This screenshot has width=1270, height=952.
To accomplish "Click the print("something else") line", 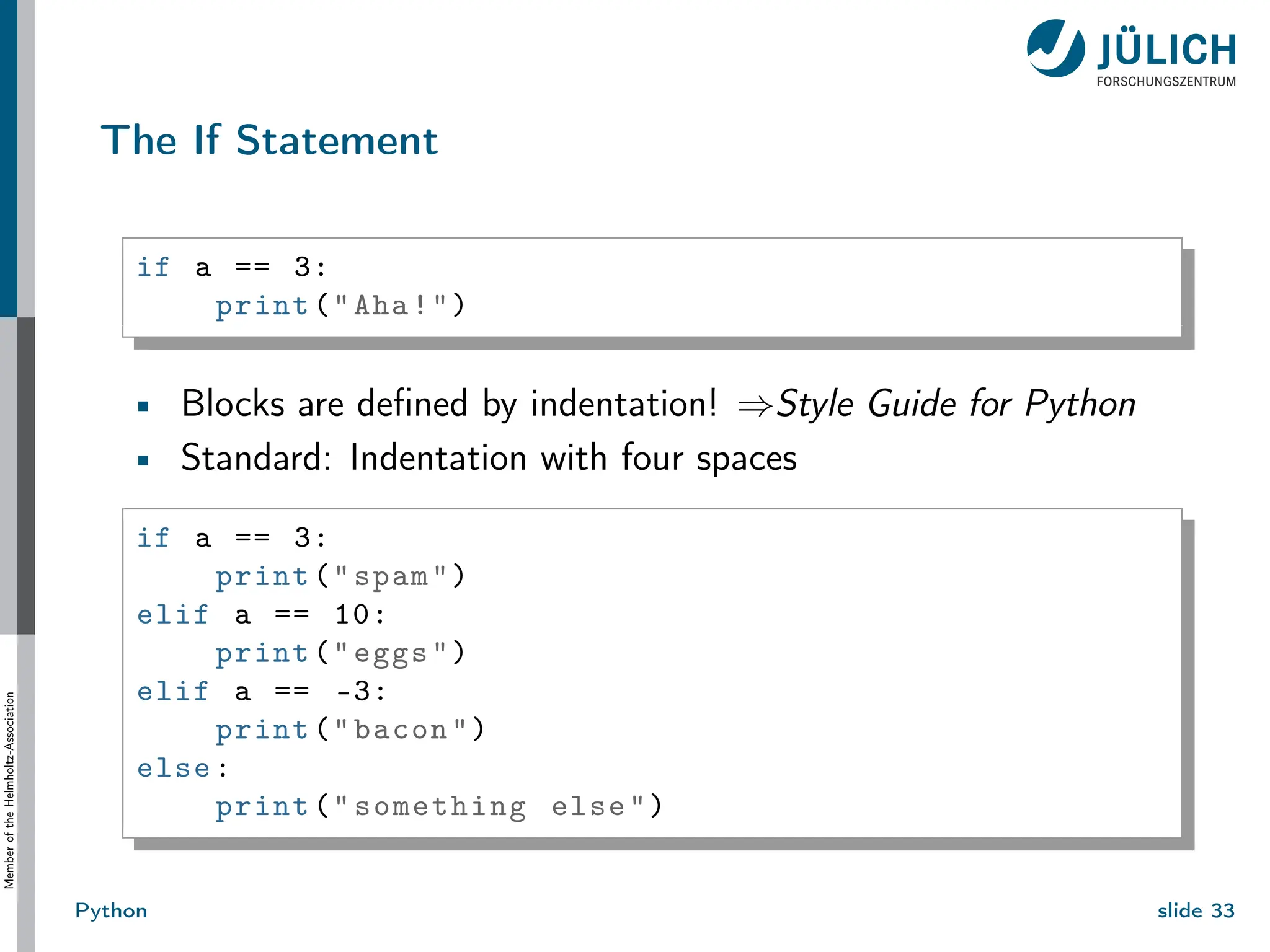I will 439,807.
